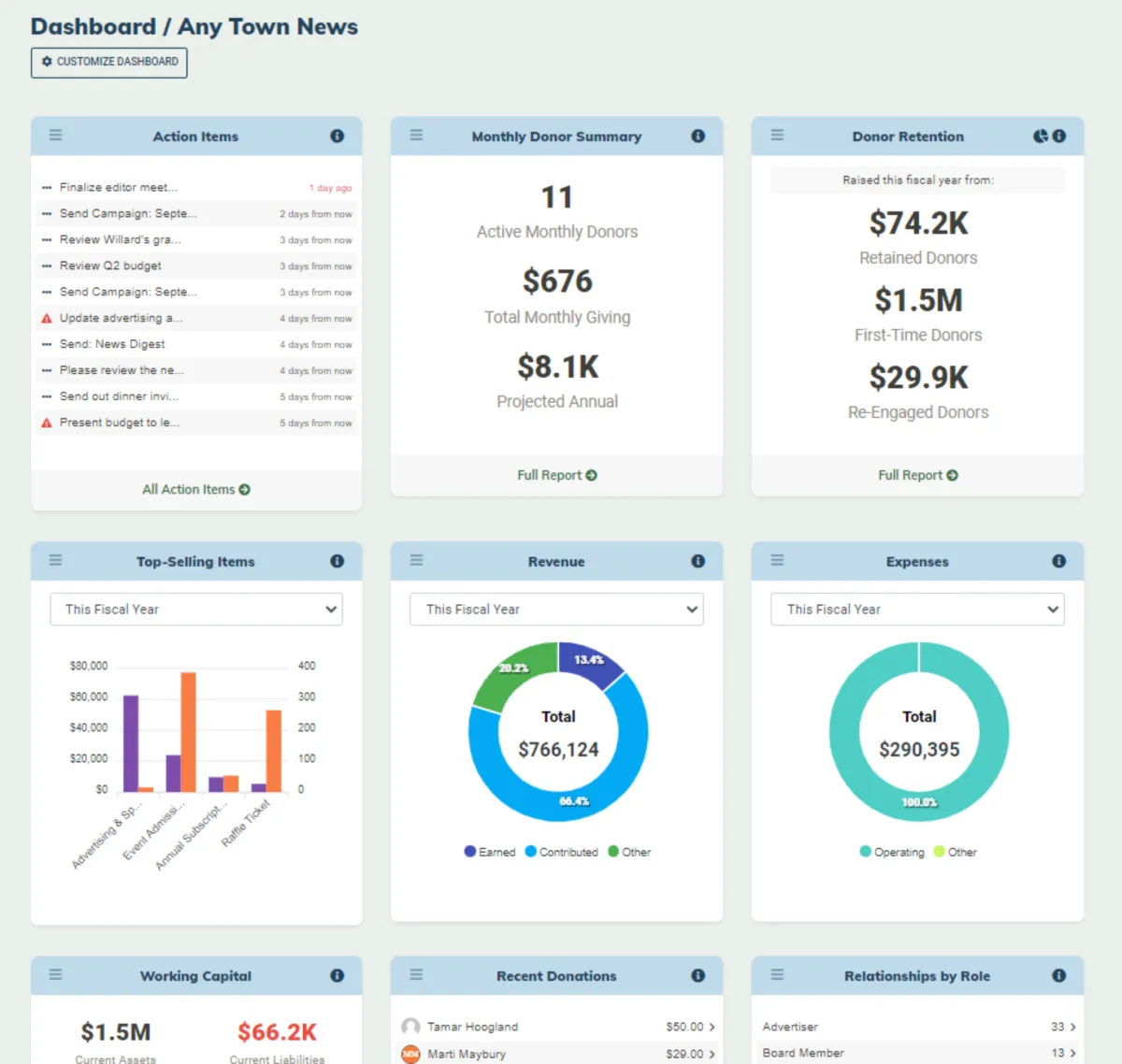This screenshot has width=1122, height=1064.
Task: Select the Marti Maybury donor name
Action: 467,1054
